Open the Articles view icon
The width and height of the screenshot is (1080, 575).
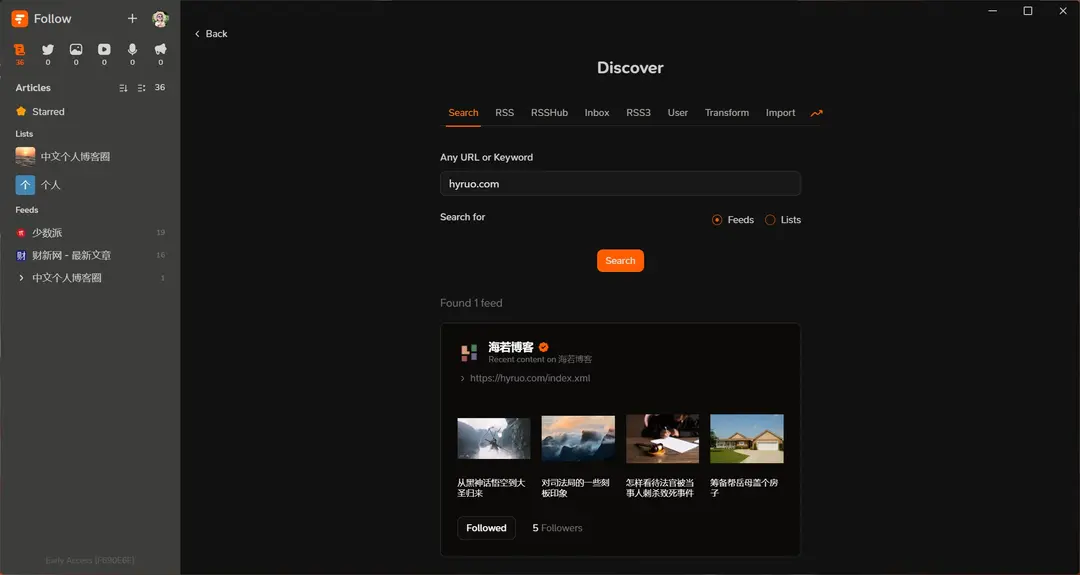pyautogui.click(x=19, y=50)
